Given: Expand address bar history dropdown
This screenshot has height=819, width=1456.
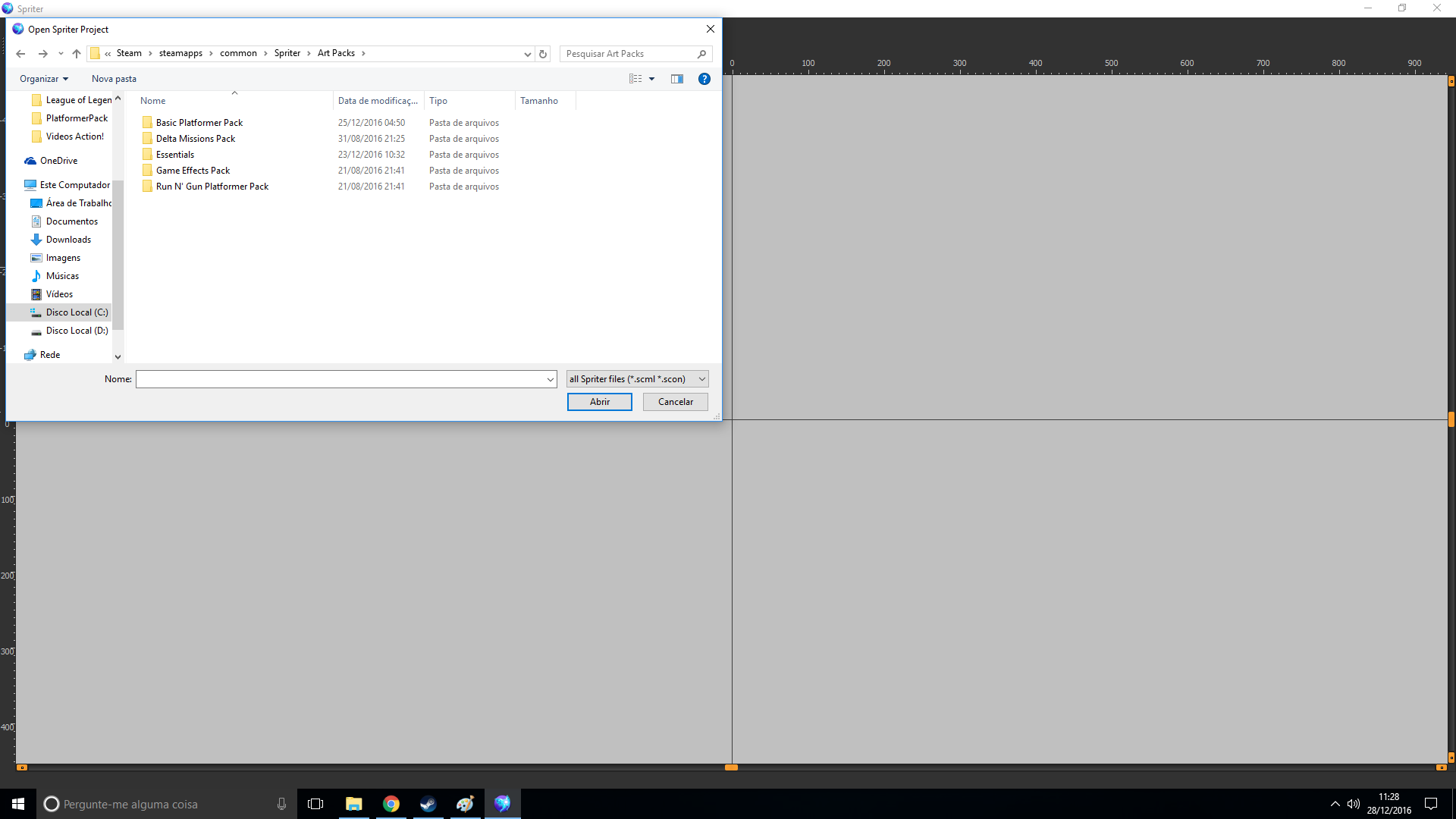Looking at the screenshot, I should 528,54.
